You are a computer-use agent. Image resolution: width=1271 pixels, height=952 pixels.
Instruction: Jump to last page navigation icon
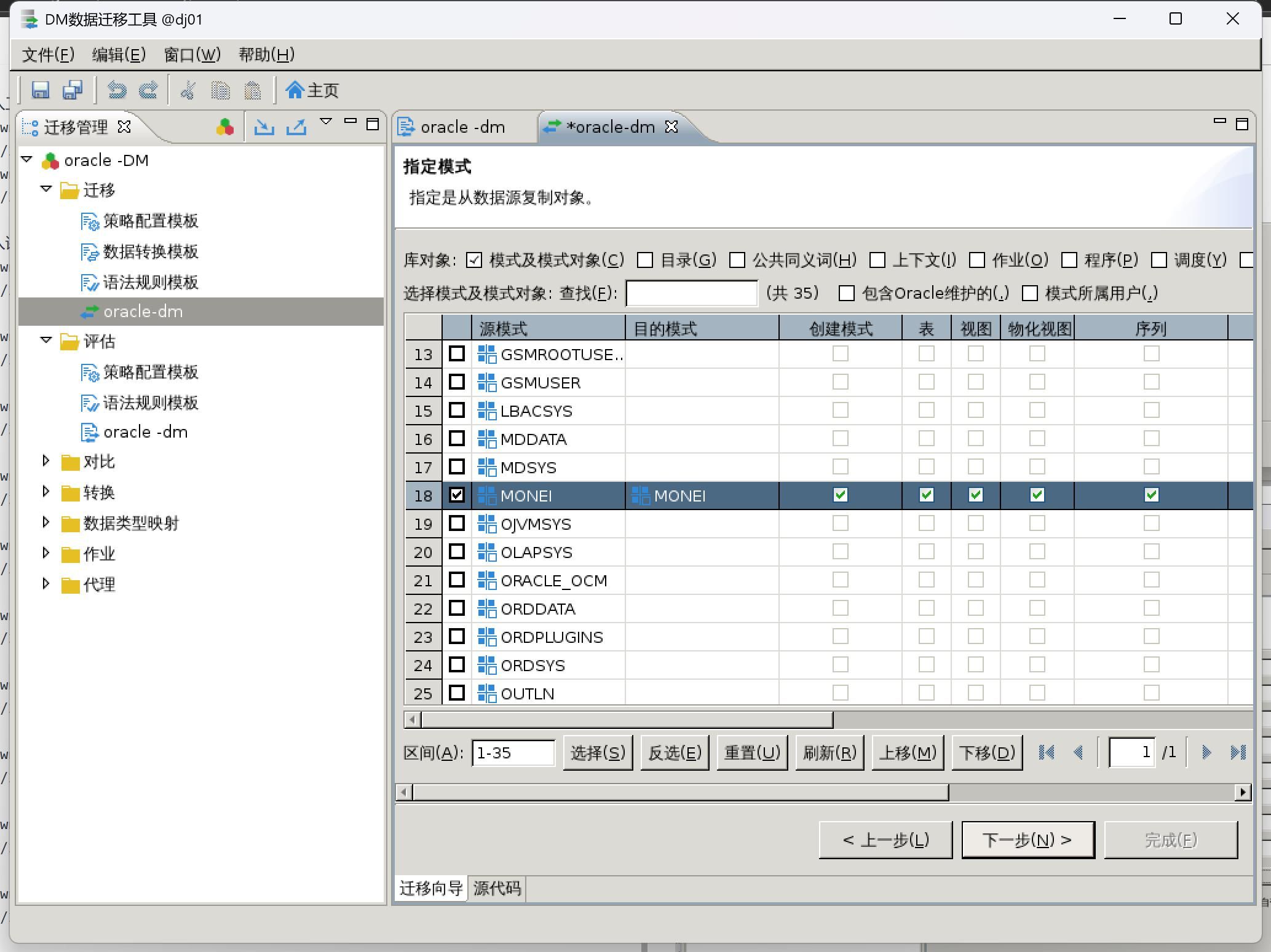[1237, 752]
